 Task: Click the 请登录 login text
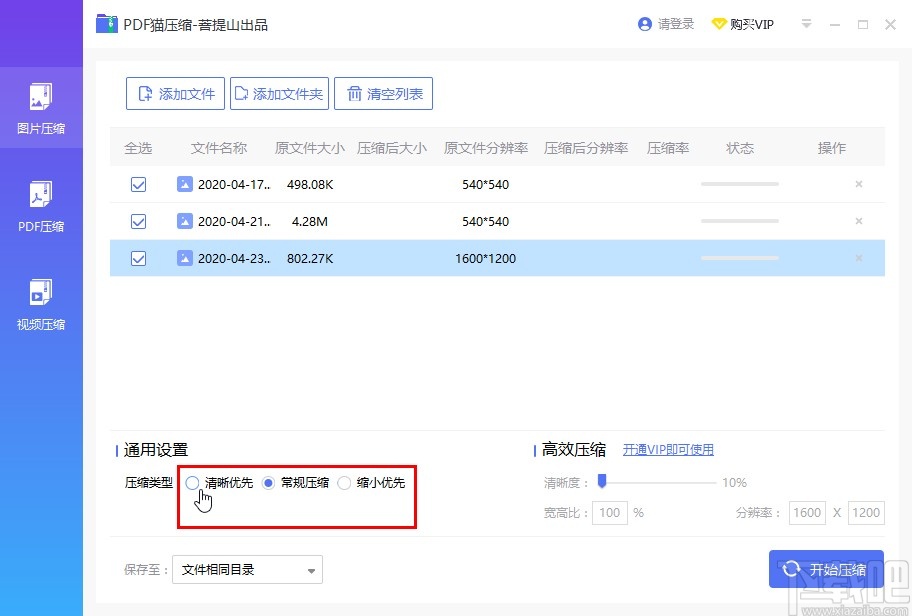click(x=676, y=24)
